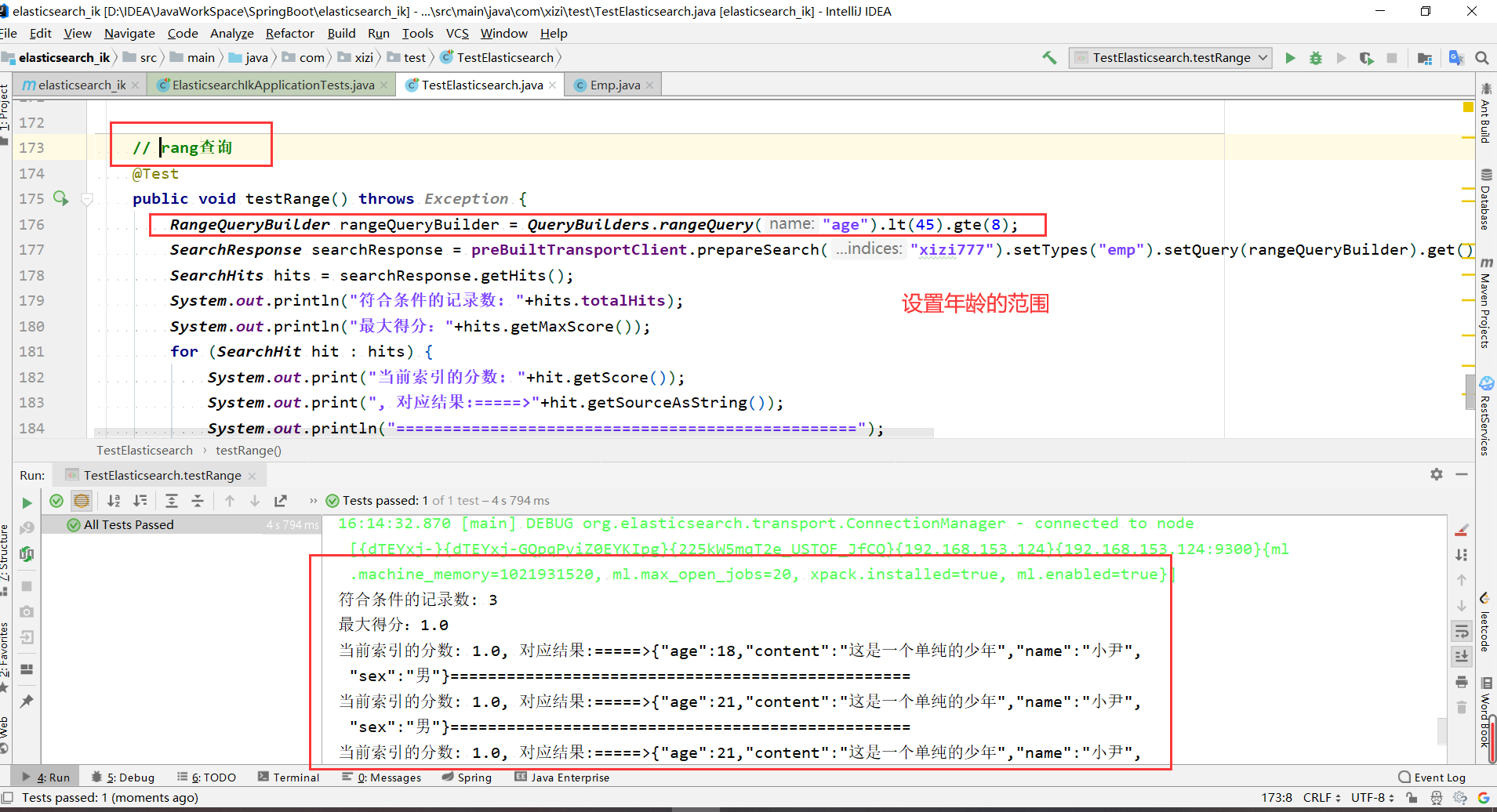Start debugging with the green bug icon
Viewport: 1497px width, 812px height.
[1316, 58]
